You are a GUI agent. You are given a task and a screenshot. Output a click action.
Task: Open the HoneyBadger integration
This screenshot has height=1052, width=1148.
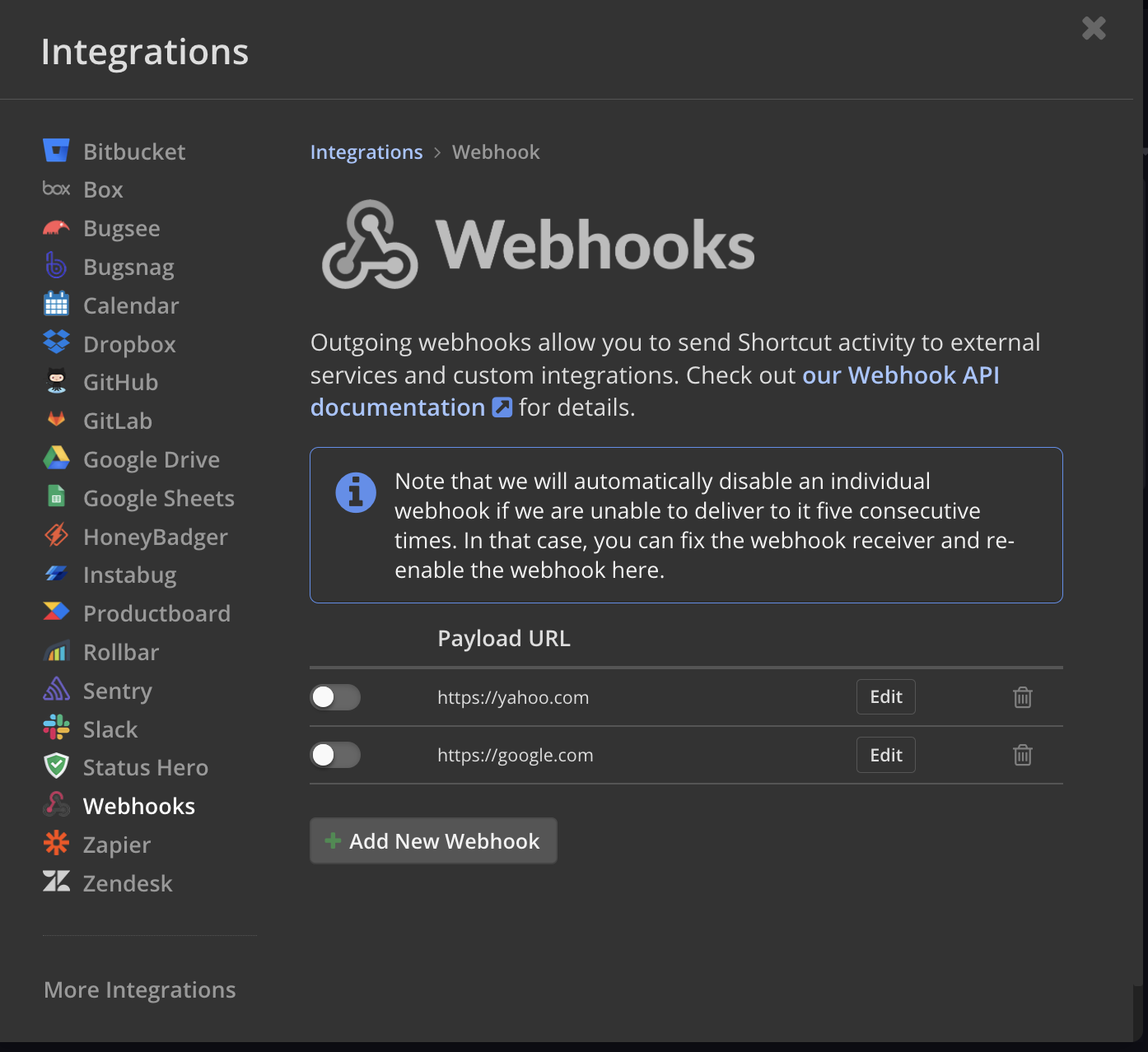(156, 537)
